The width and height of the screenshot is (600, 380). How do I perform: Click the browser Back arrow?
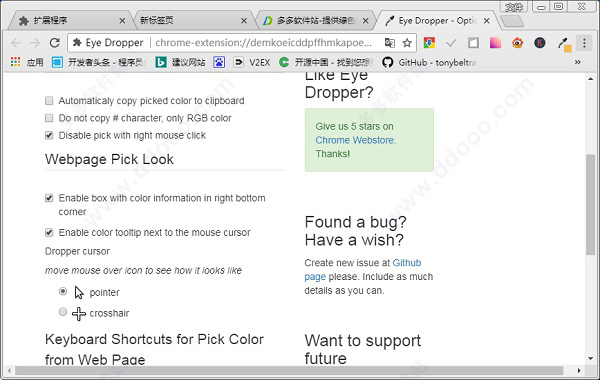pos(16,42)
